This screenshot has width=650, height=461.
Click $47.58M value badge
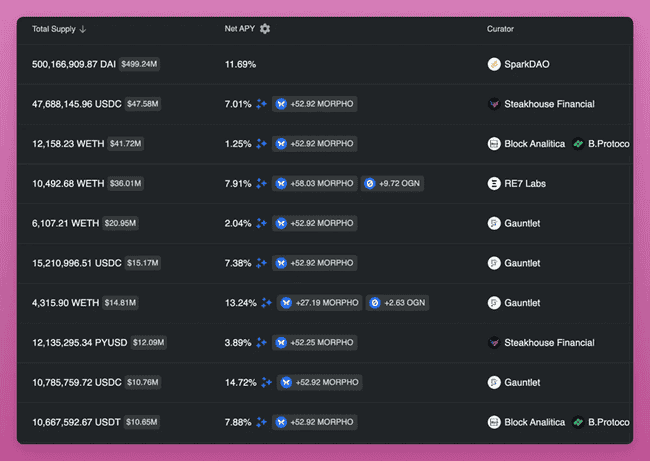[x=143, y=104]
